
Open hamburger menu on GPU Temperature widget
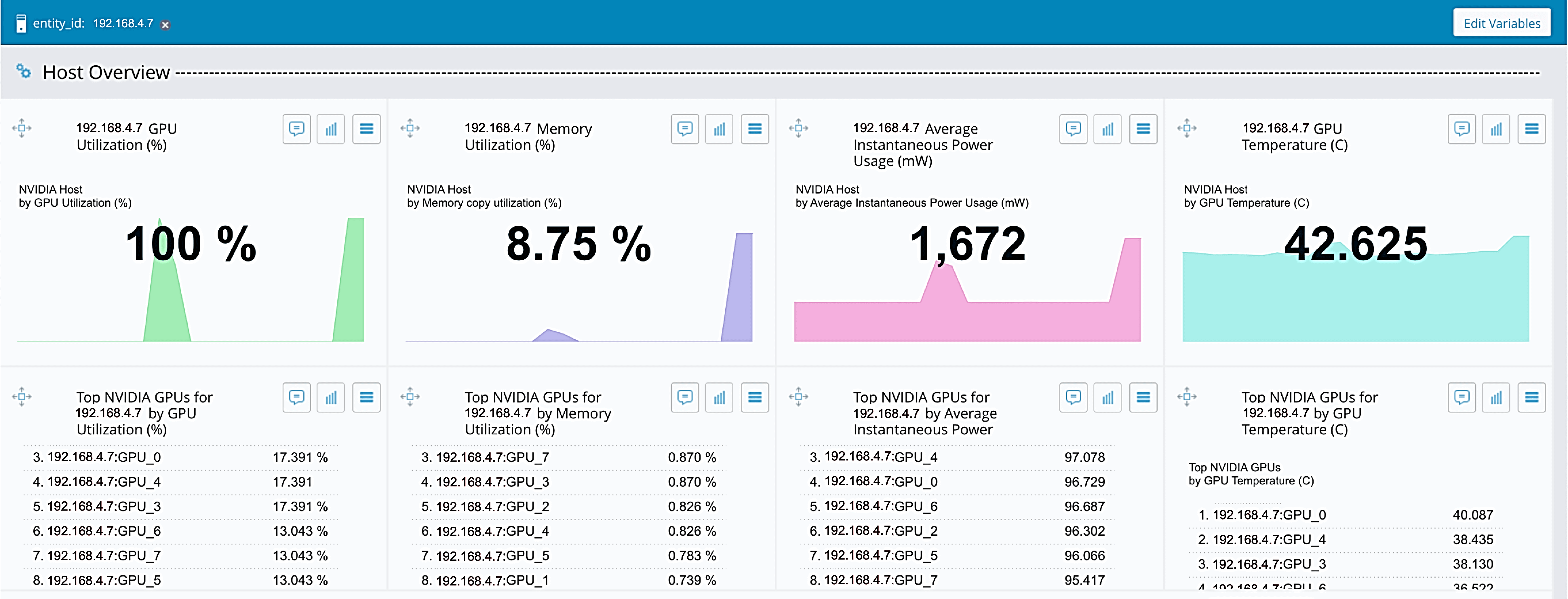click(1531, 129)
